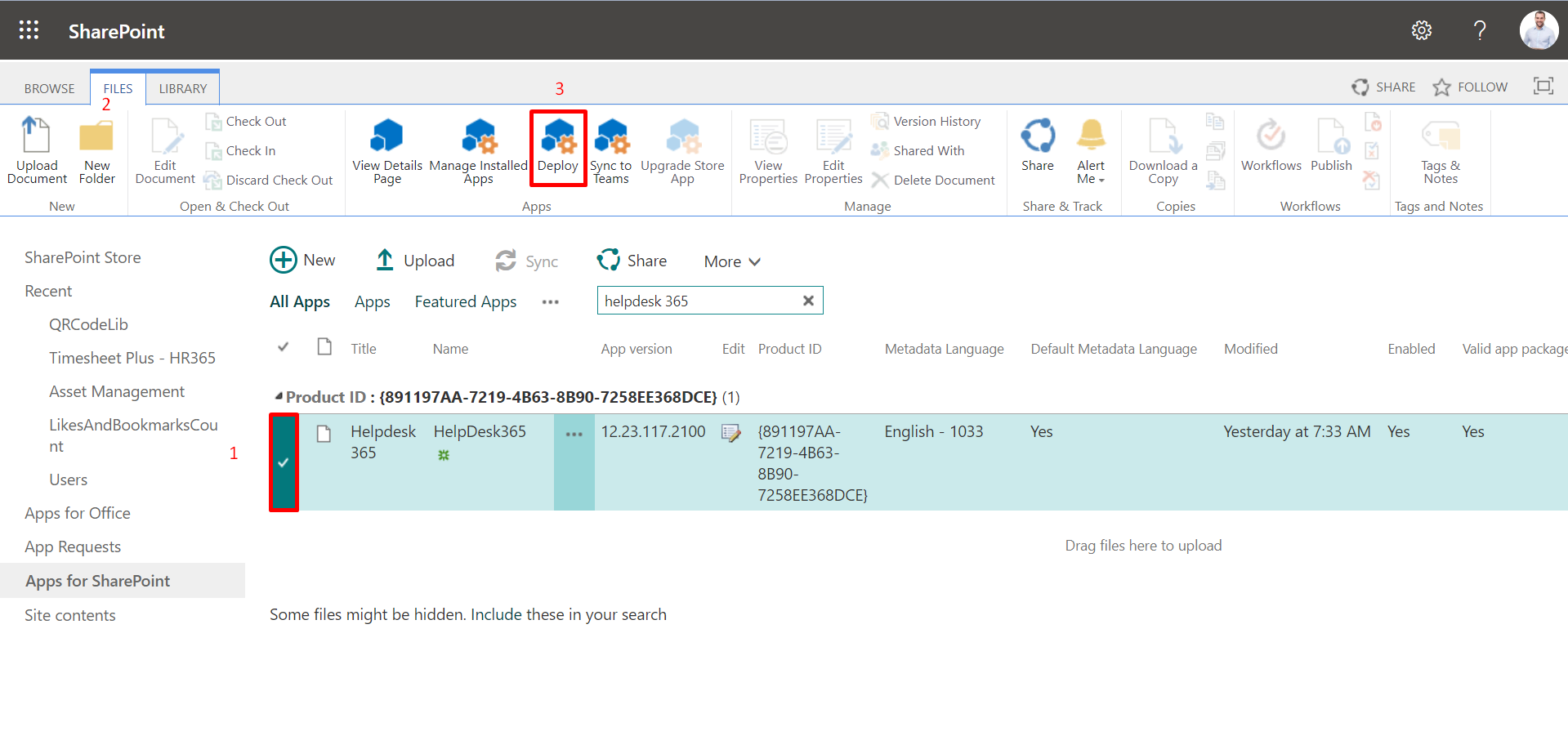Switch to the LIBRARY tab

pos(183,88)
